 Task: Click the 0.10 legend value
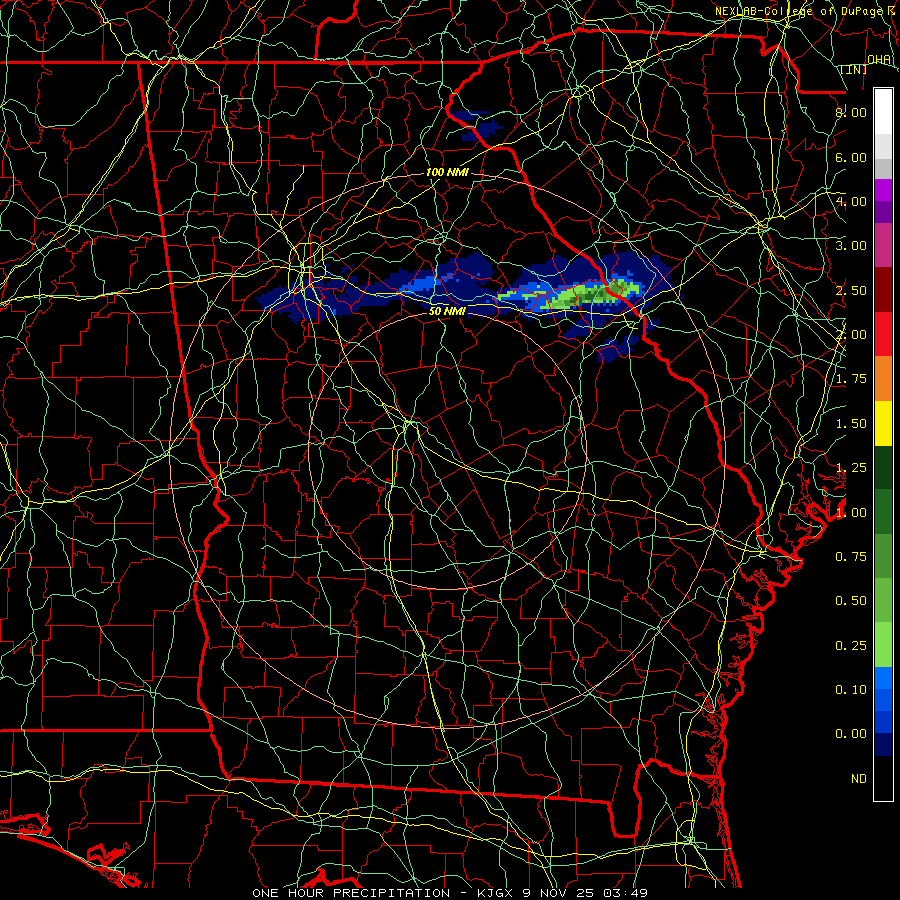click(x=850, y=690)
